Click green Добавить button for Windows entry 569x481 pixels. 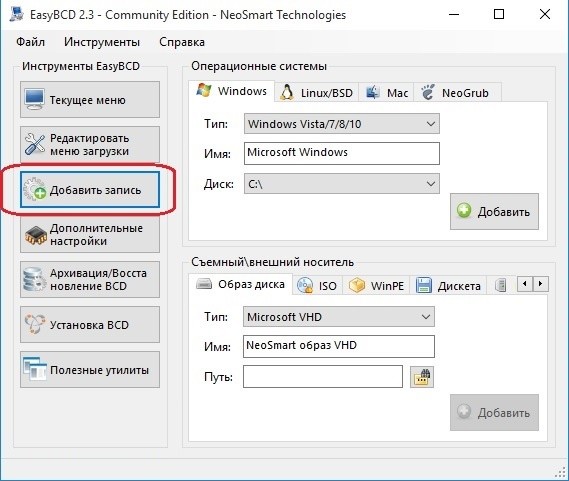pos(494,211)
